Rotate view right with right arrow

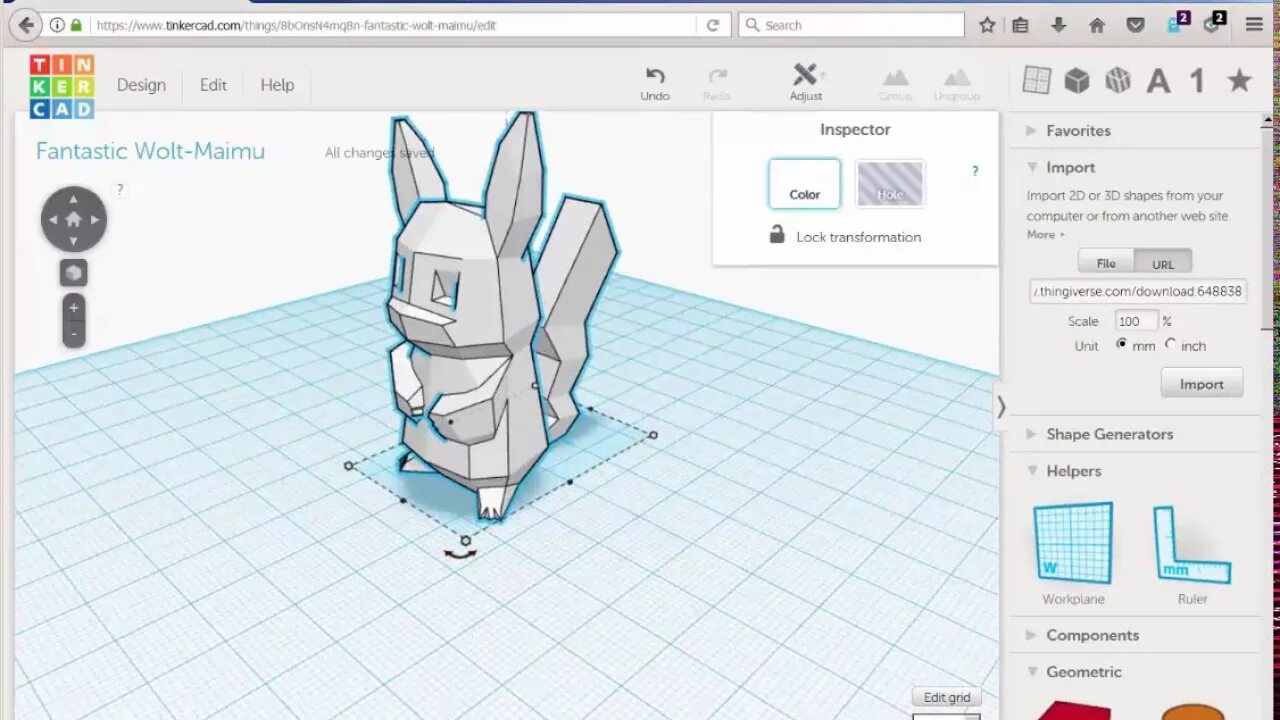[96, 219]
